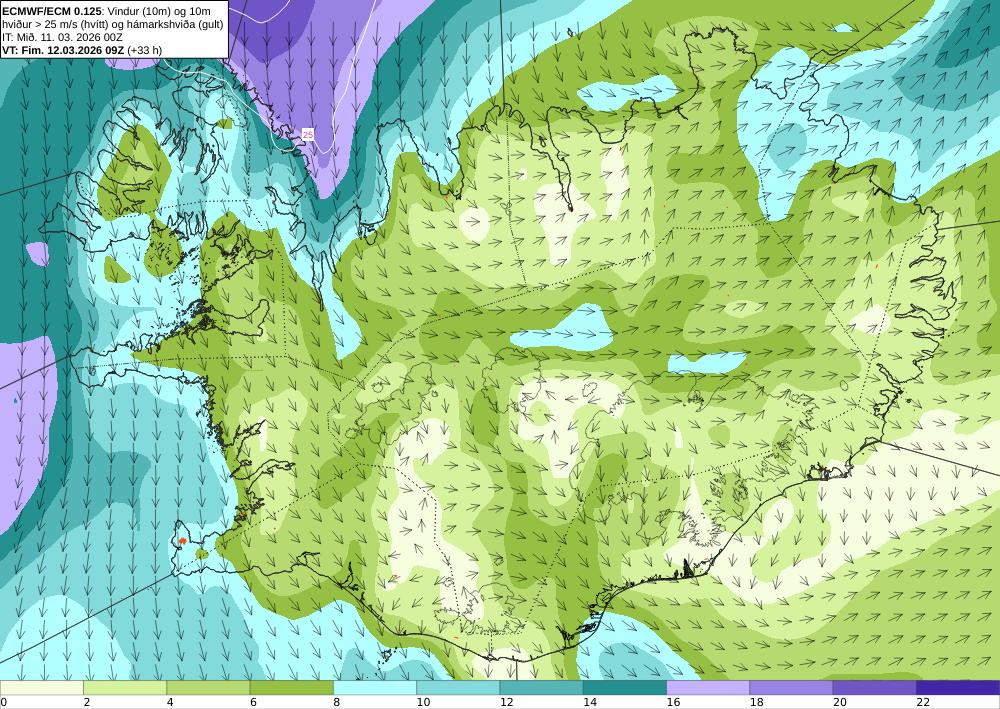Click the legend scale value '6'
Screen dimensions: 1000x709
pos(253,702)
